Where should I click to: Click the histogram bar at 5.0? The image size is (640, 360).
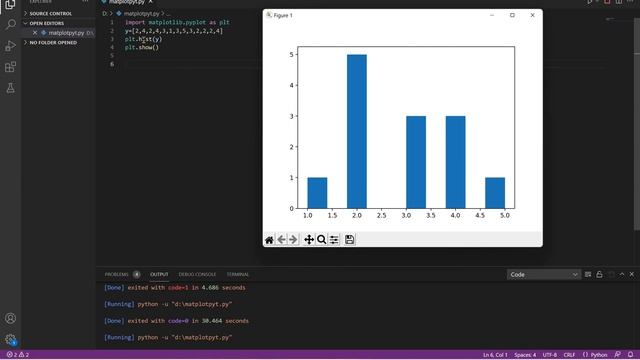click(x=495, y=193)
